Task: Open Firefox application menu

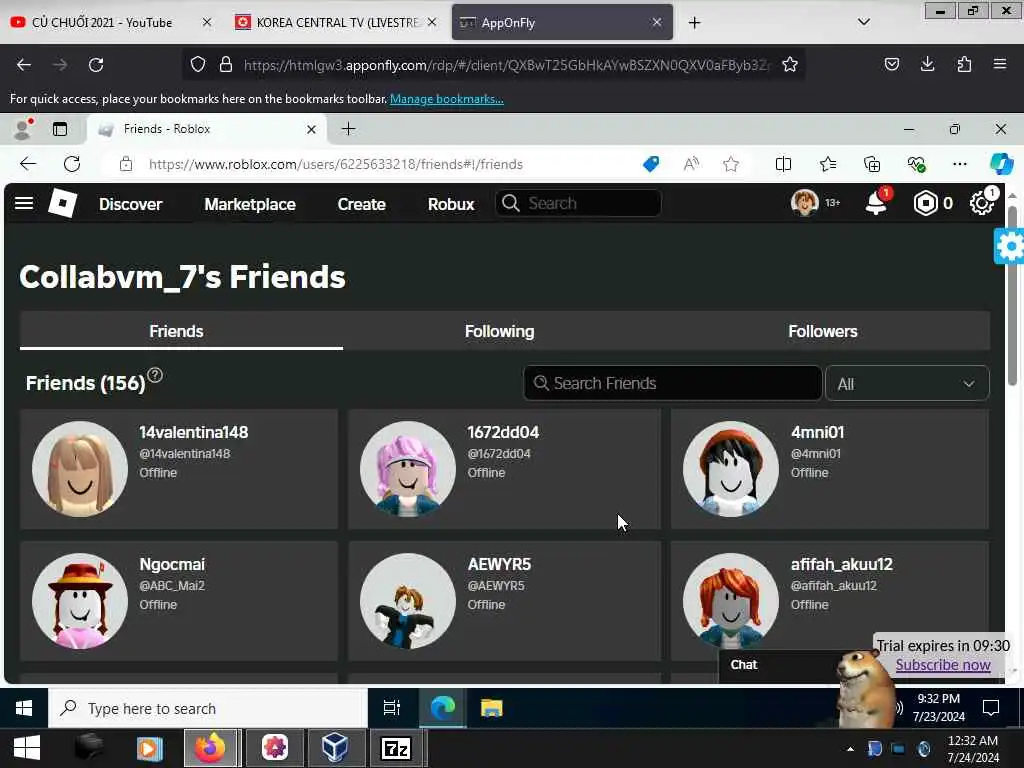Action: click(999, 64)
